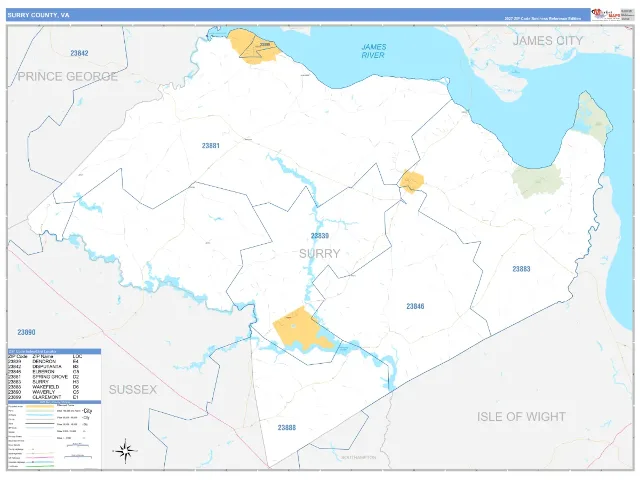Click the 23890 ZIP label on the map

pyautogui.click(x=26, y=332)
